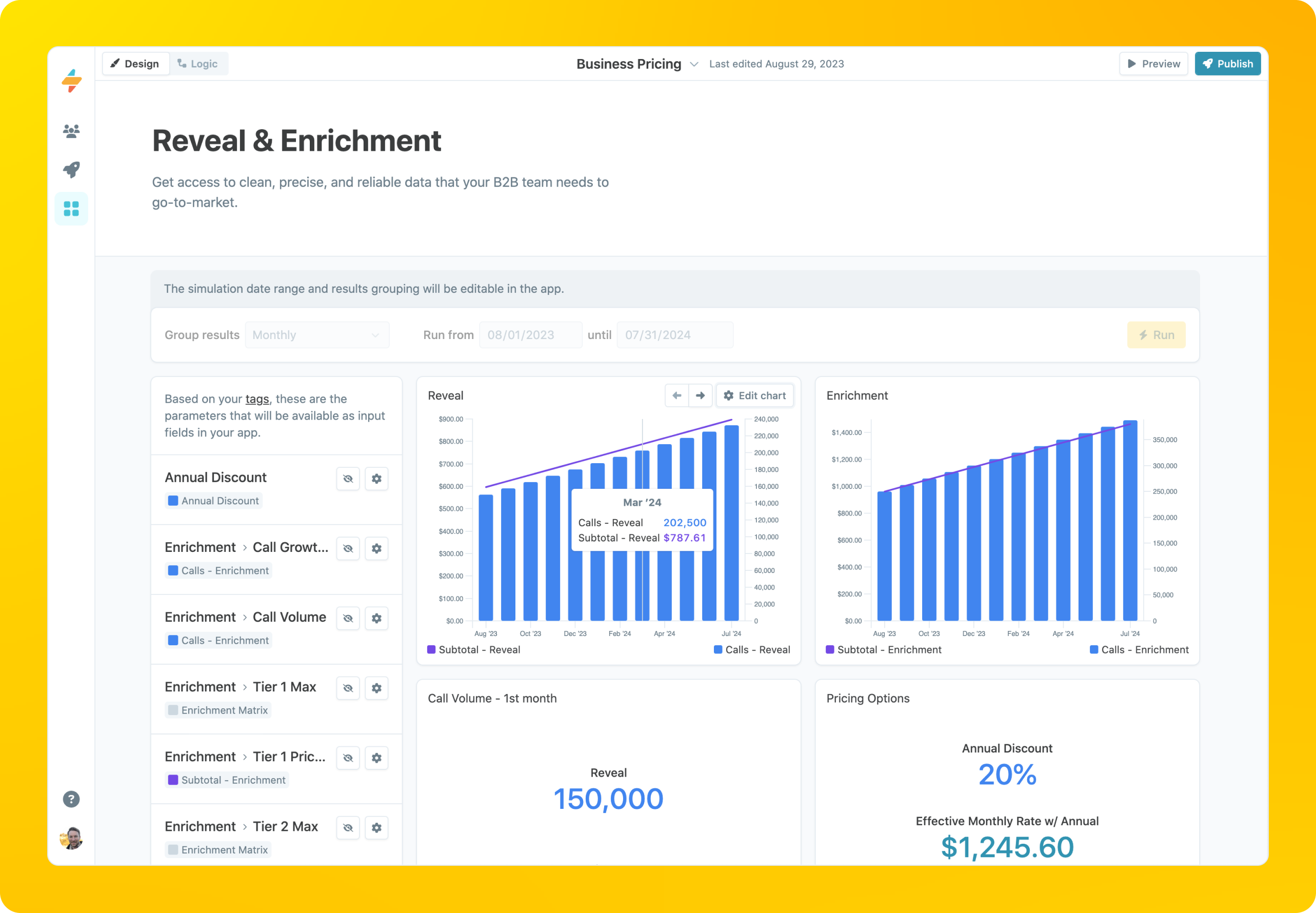Open the Group results Monthly dropdown

pos(317,334)
